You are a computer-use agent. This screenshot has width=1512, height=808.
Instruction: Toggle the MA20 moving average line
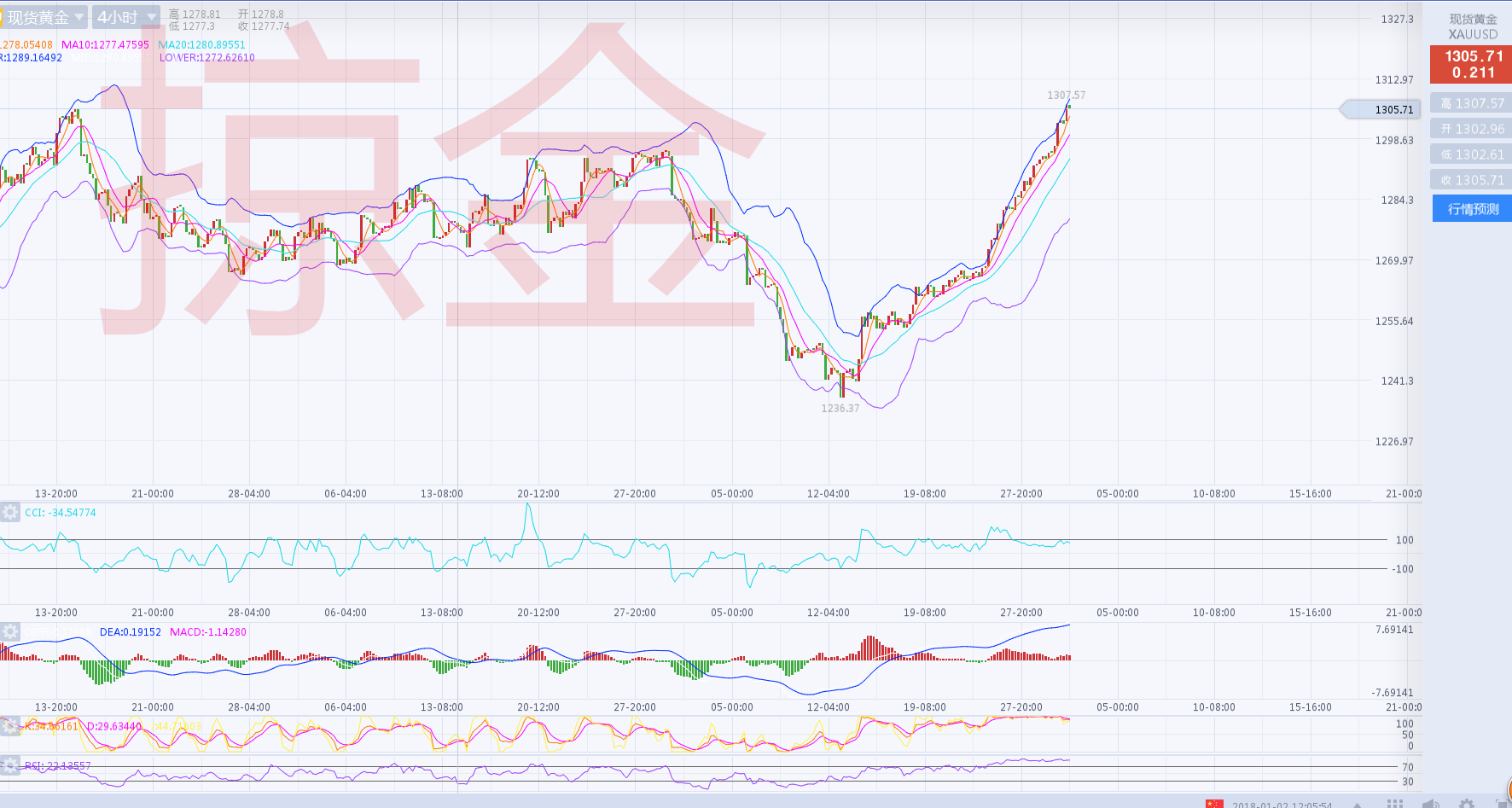click(x=201, y=45)
